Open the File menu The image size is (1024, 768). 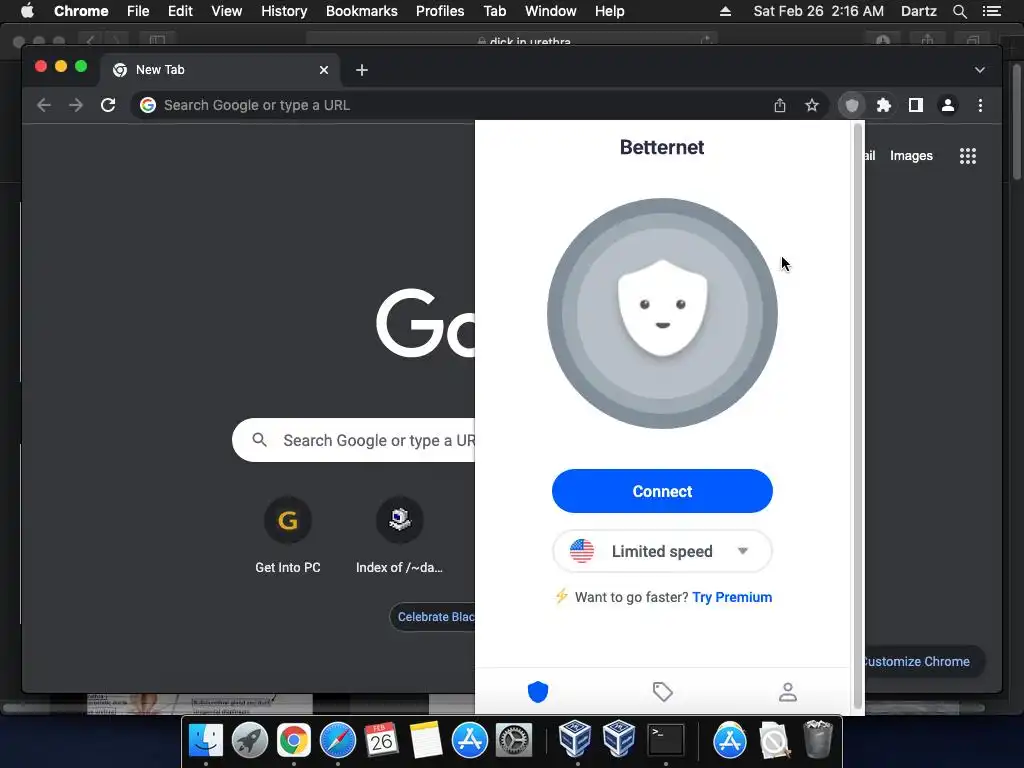pyautogui.click(x=138, y=11)
